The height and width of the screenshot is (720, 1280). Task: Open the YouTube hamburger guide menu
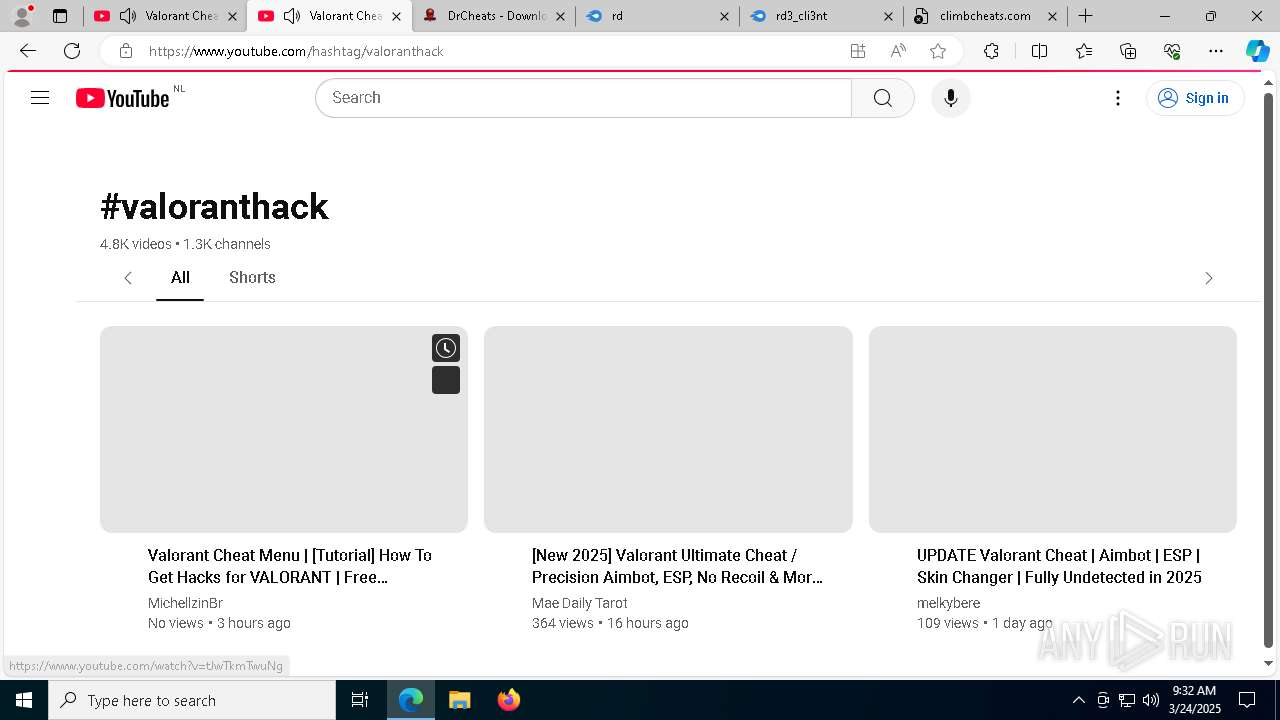pos(40,98)
